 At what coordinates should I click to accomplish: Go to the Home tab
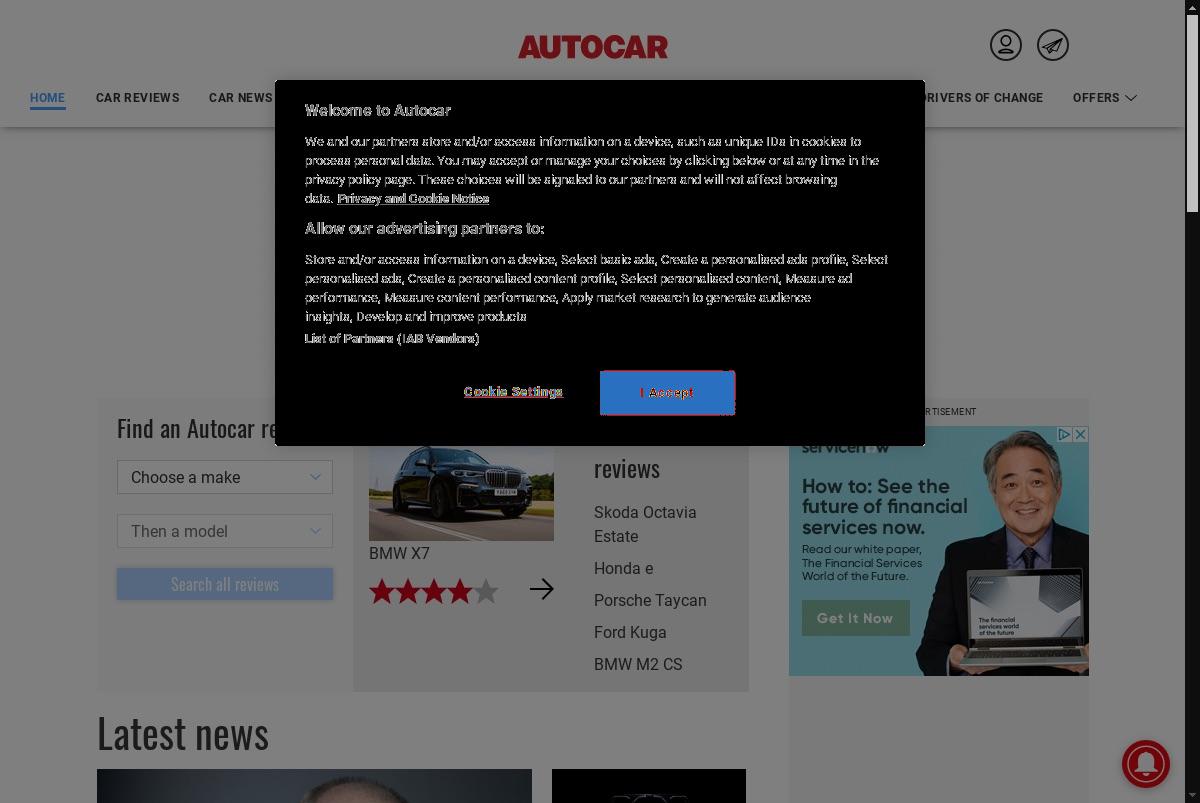tap(47, 98)
